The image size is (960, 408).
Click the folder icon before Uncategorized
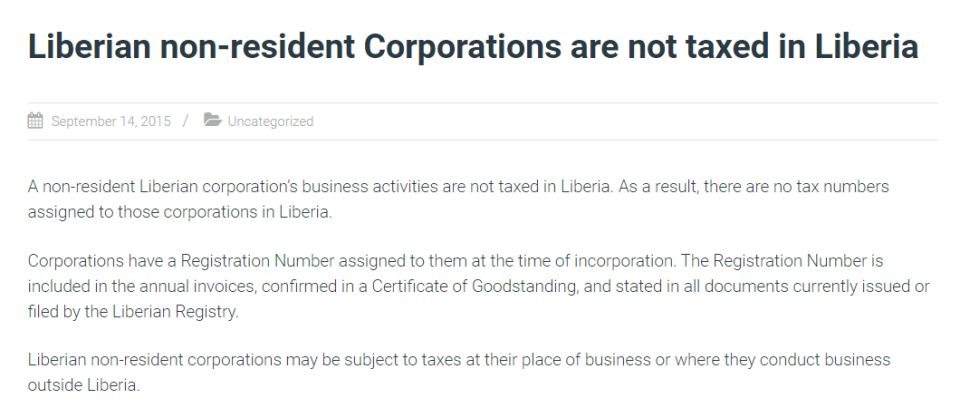[x=212, y=121]
